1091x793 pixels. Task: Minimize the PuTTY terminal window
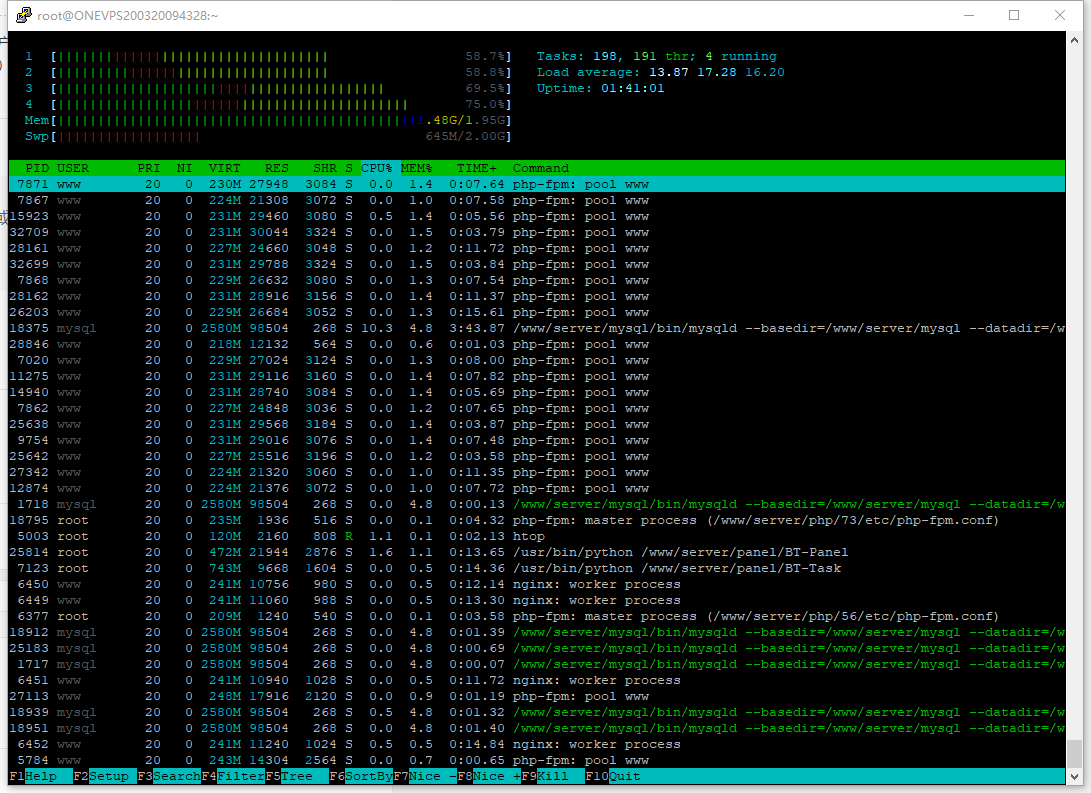click(x=969, y=15)
